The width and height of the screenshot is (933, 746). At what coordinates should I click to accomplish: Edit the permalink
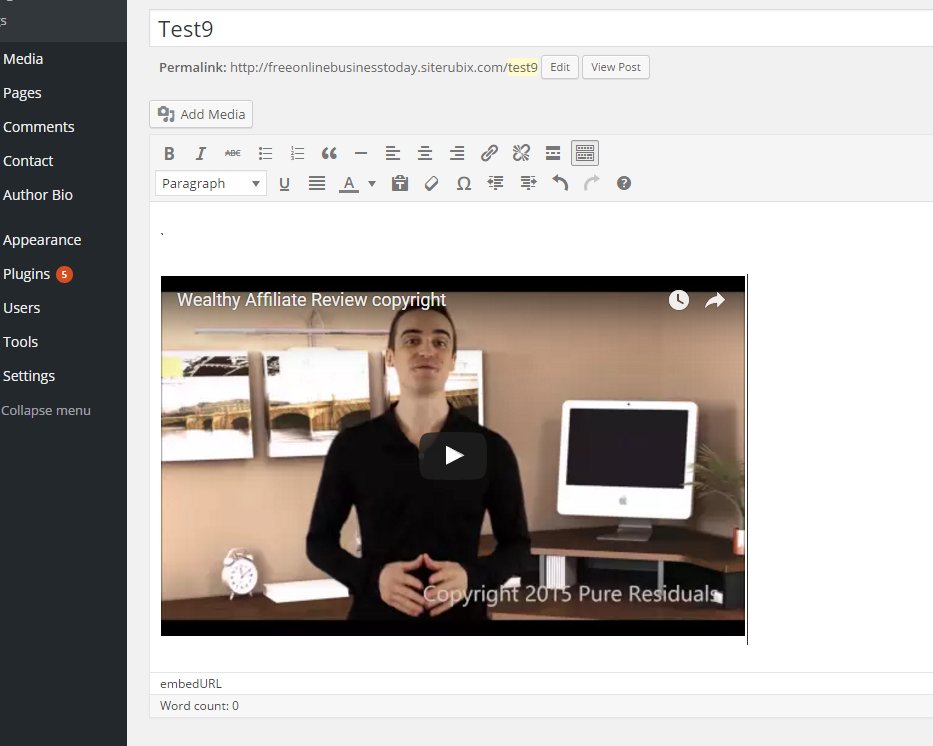coord(560,67)
